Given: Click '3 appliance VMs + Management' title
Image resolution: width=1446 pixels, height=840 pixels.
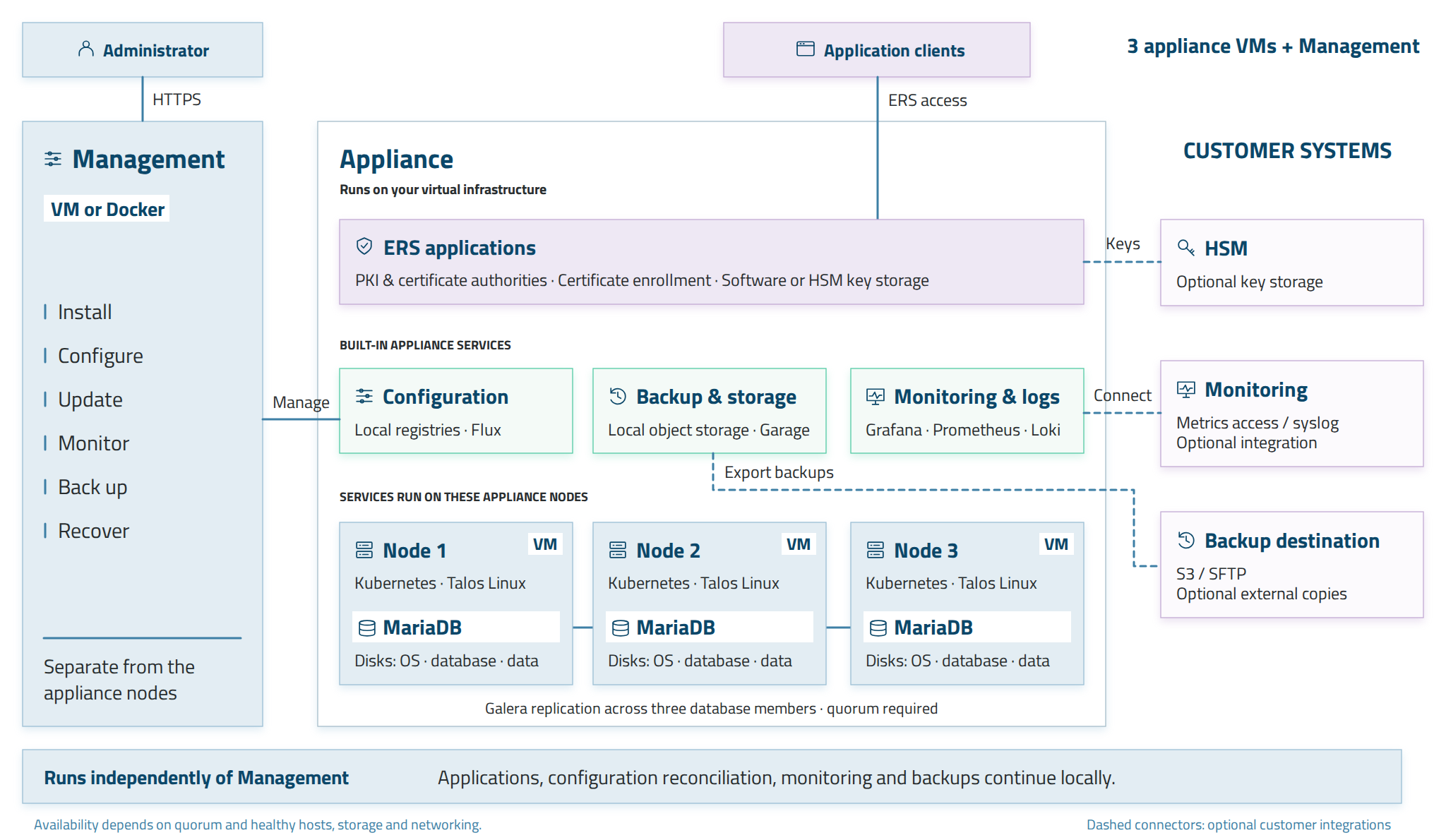Looking at the screenshot, I should tap(1273, 47).
